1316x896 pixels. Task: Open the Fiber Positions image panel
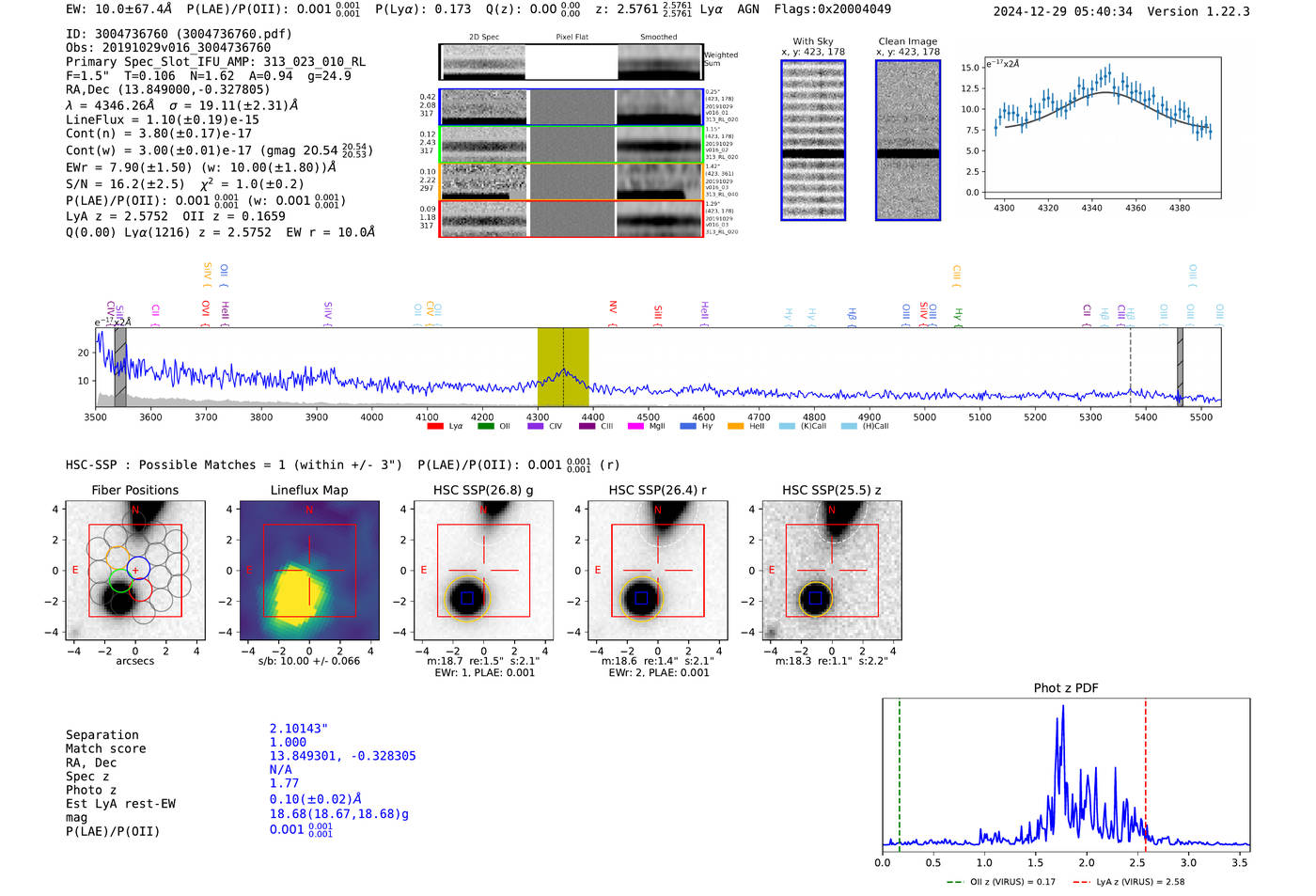click(x=135, y=570)
